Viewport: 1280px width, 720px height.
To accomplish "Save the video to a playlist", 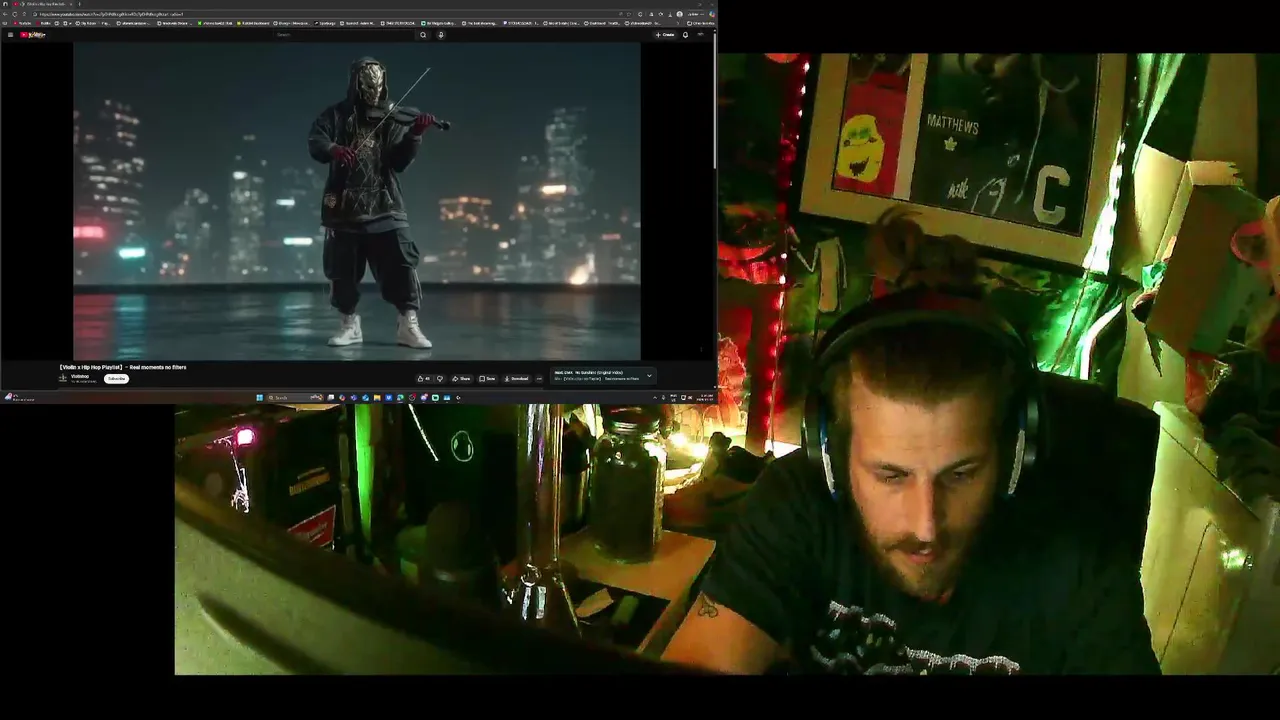I will tap(487, 379).
